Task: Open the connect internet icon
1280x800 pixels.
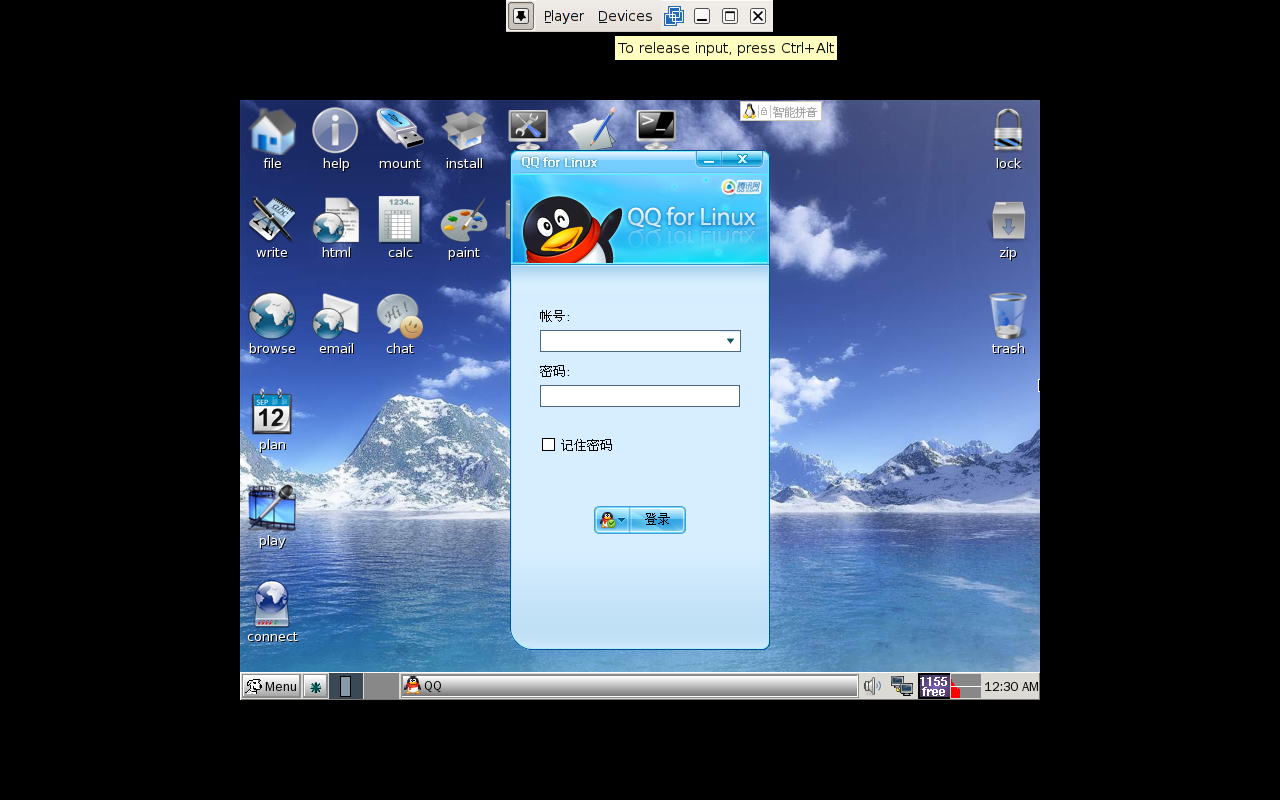Action: point(272,604)
